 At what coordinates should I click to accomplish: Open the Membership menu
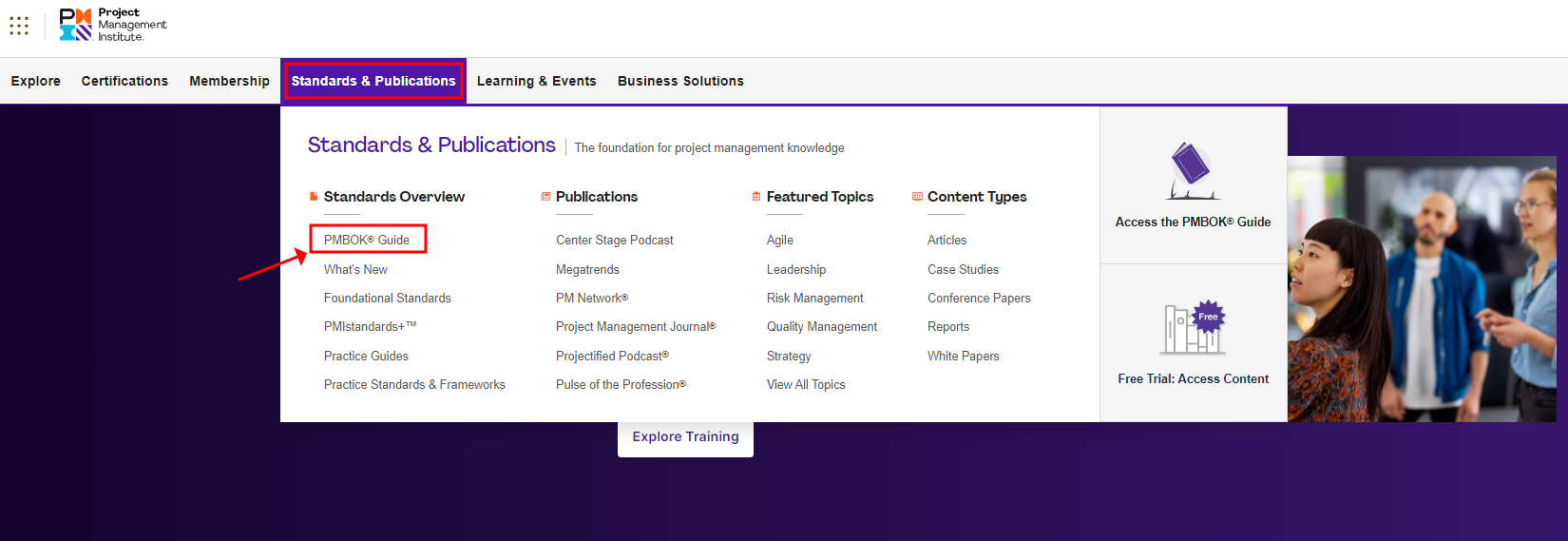click(x=229, y=81)
